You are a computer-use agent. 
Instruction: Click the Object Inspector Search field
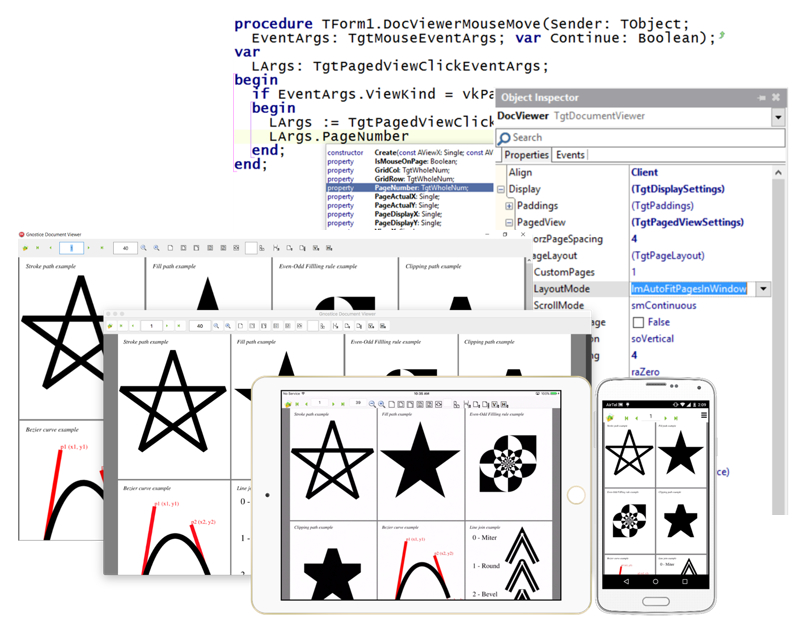point(640,138)
